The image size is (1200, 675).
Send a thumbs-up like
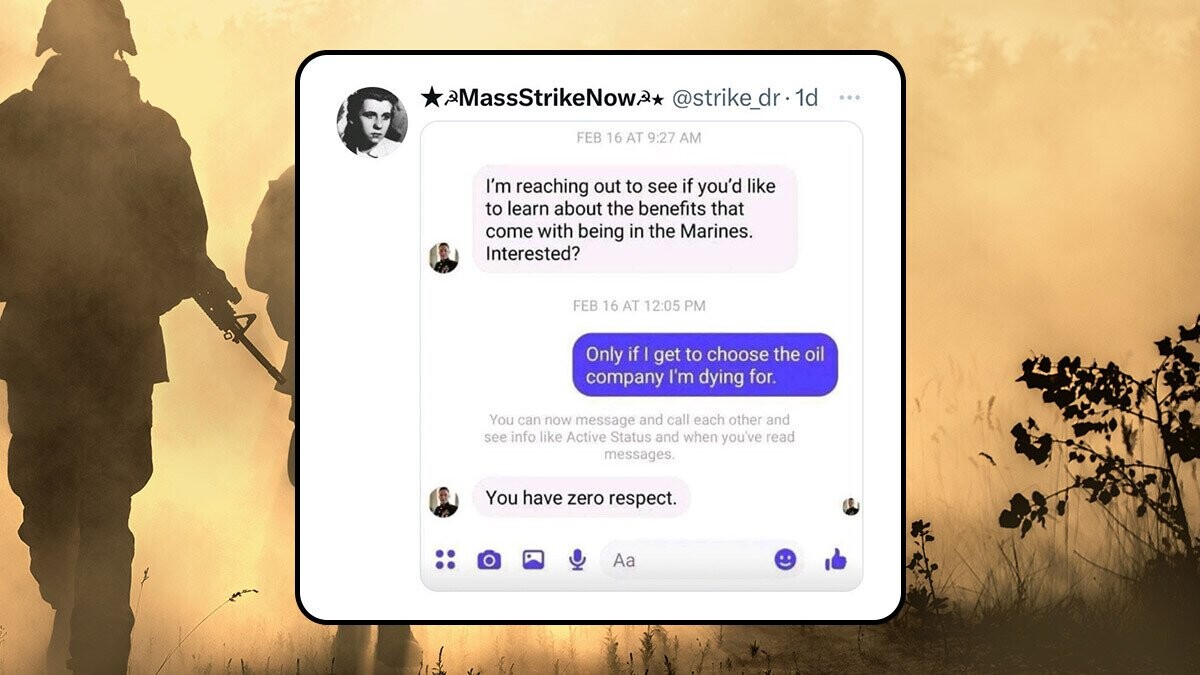click(x=836, y=560)
